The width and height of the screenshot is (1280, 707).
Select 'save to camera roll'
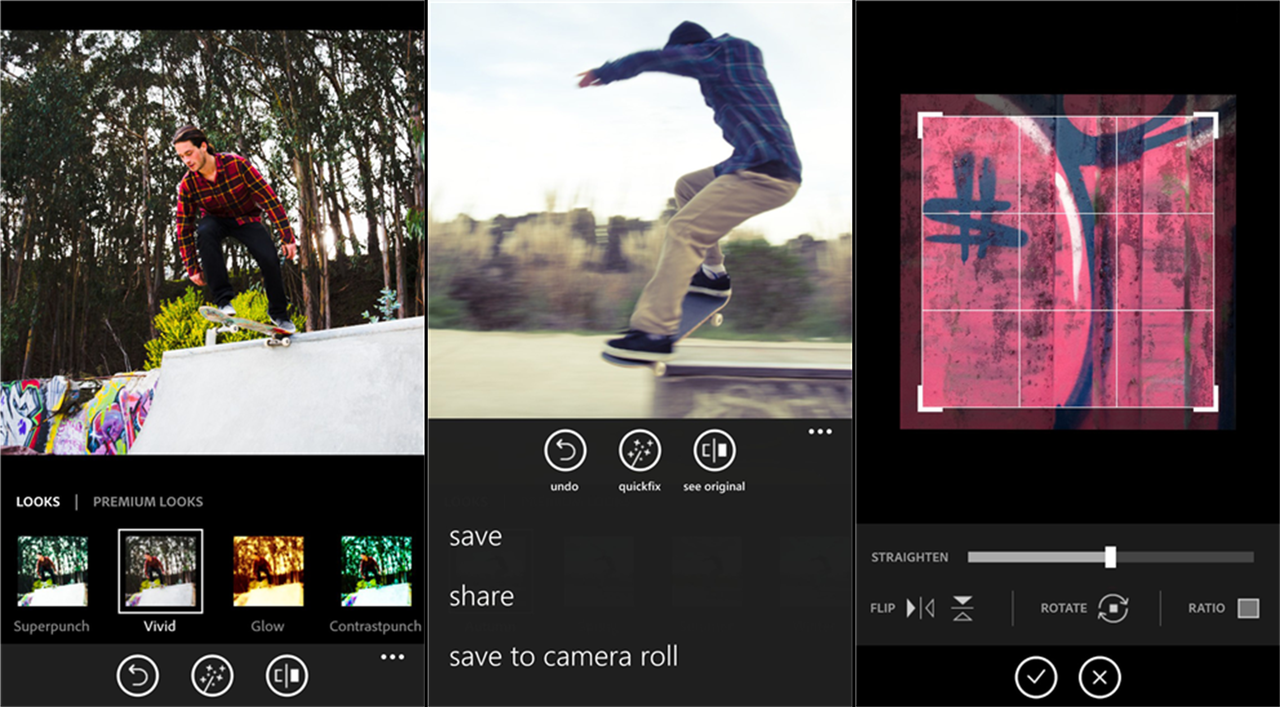click(x=564, y=656)
